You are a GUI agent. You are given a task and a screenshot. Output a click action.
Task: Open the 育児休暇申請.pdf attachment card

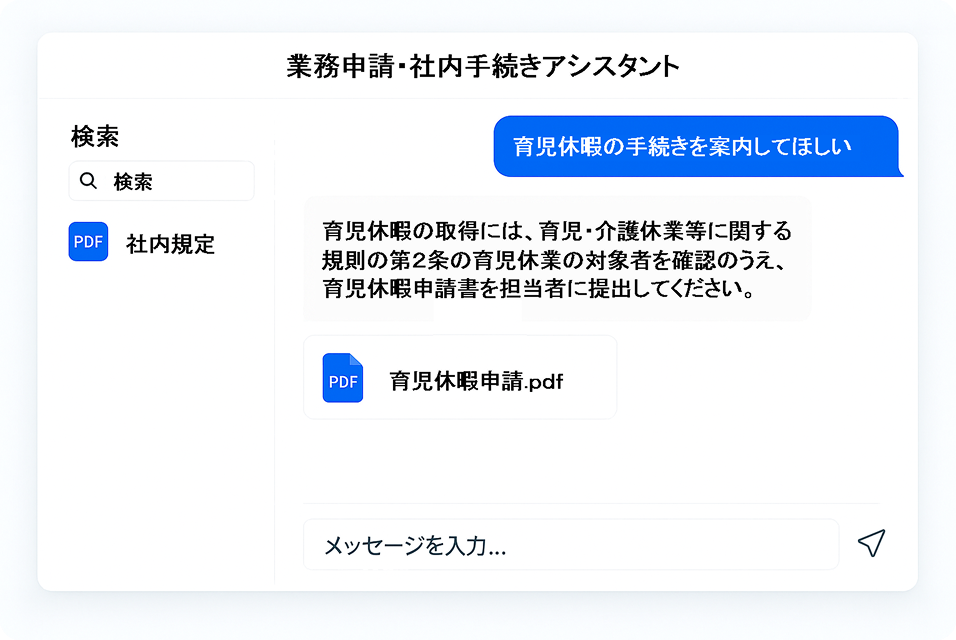460,377
